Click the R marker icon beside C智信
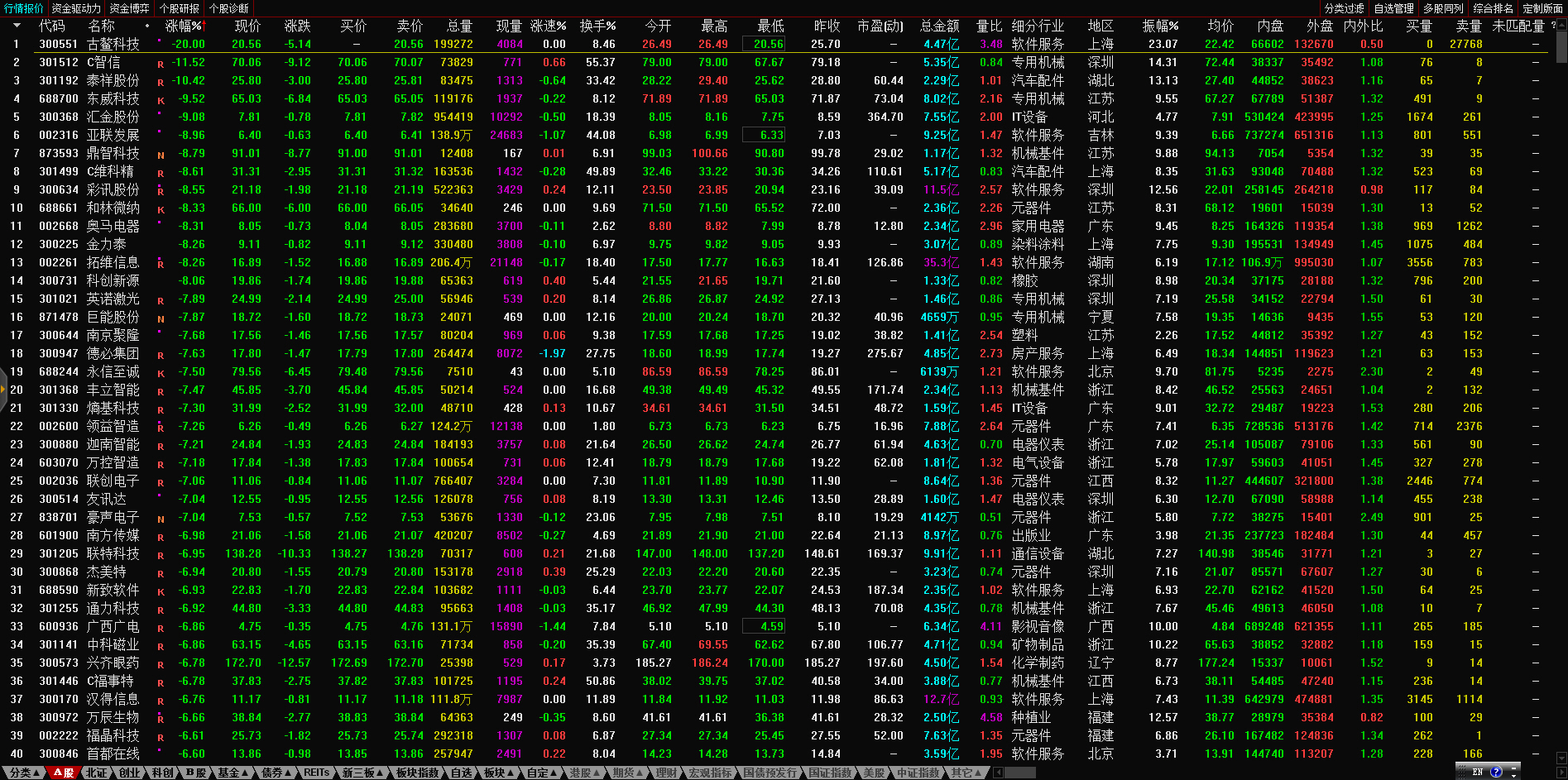The image size is (1568, 780). tap(161, 64)
